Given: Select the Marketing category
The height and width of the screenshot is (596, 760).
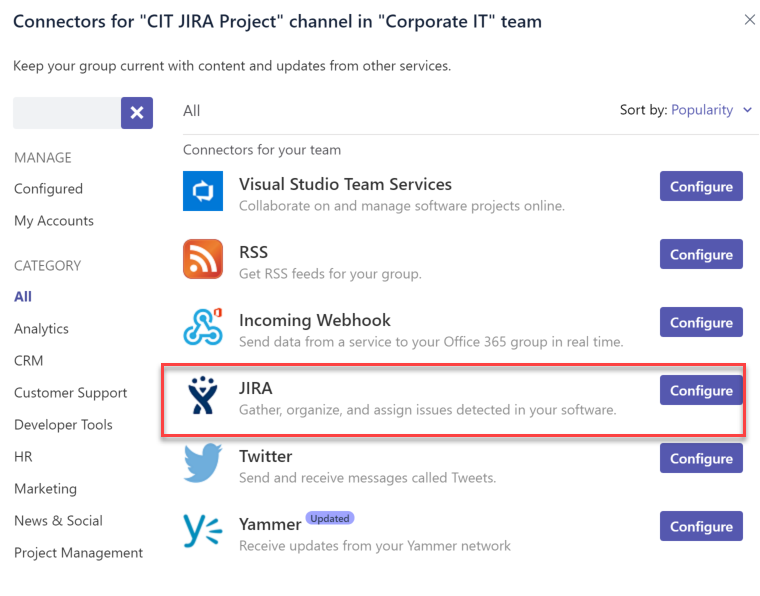Looking at the screenshot, I should point(46,488).
